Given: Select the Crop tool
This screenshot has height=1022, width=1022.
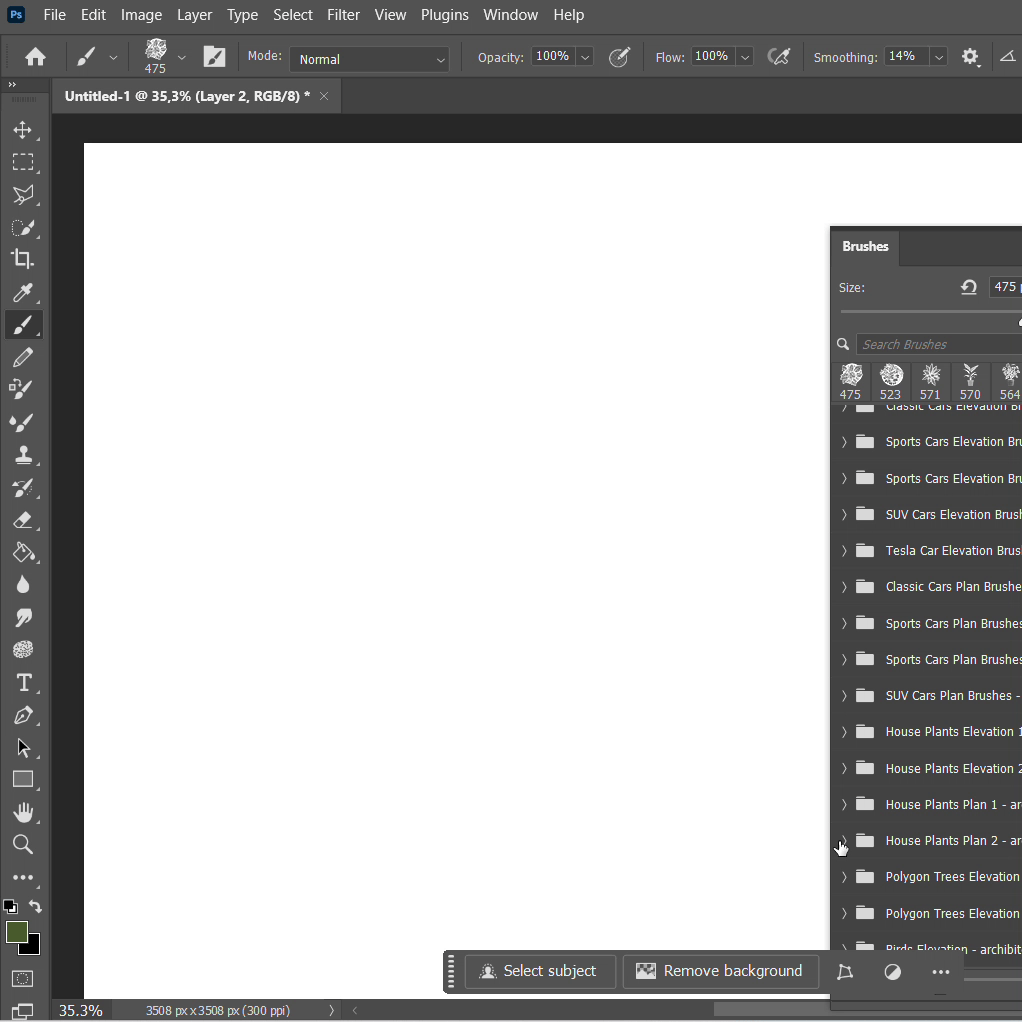Looking at the screenshot, I should coord(23,259).
